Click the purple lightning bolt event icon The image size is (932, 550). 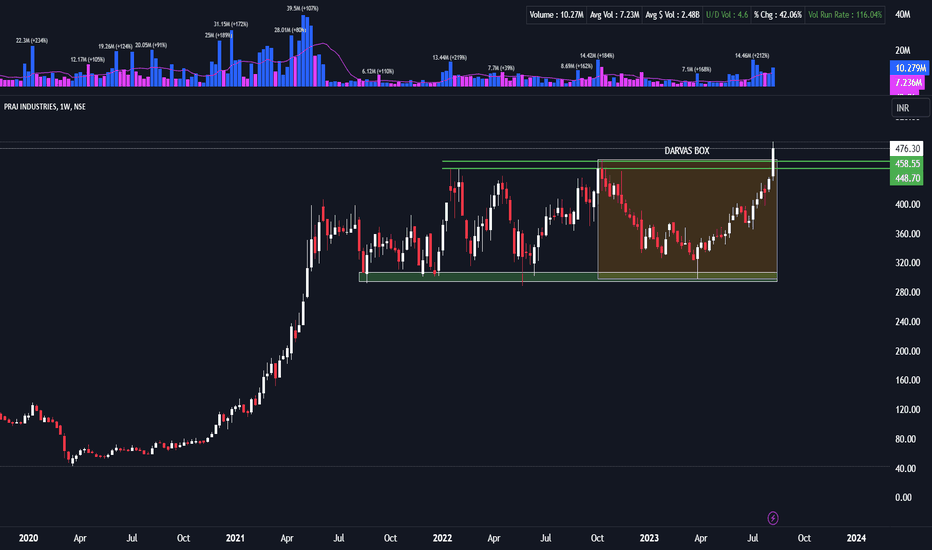coord(773,518)
